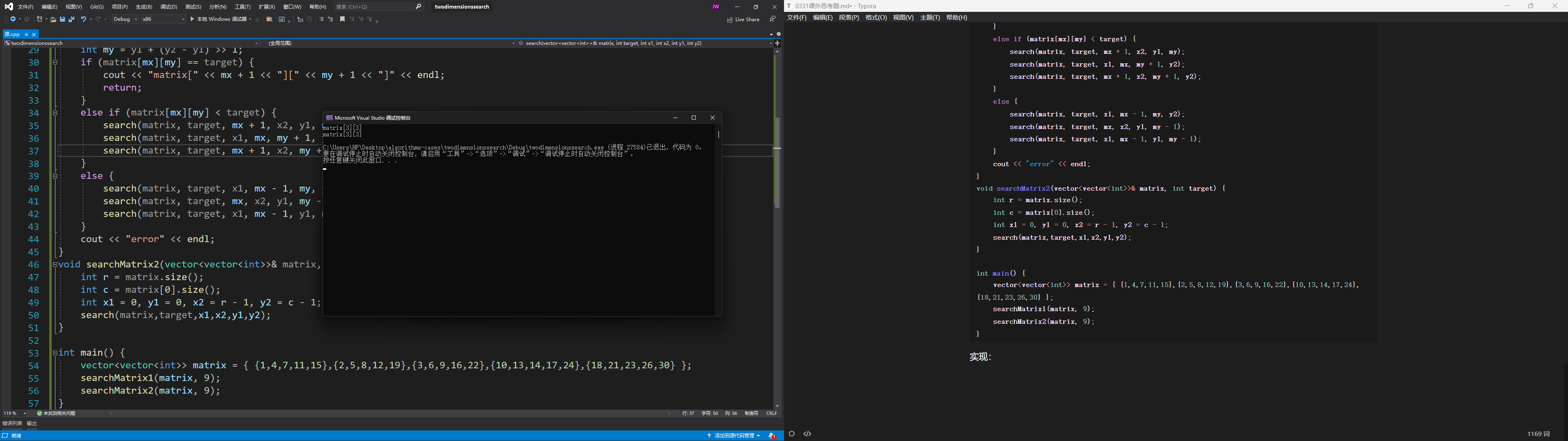The width and height of the screenshot is (1568, 441).
Task: Click the Typora word count 1169 词
Action: 1538,434
